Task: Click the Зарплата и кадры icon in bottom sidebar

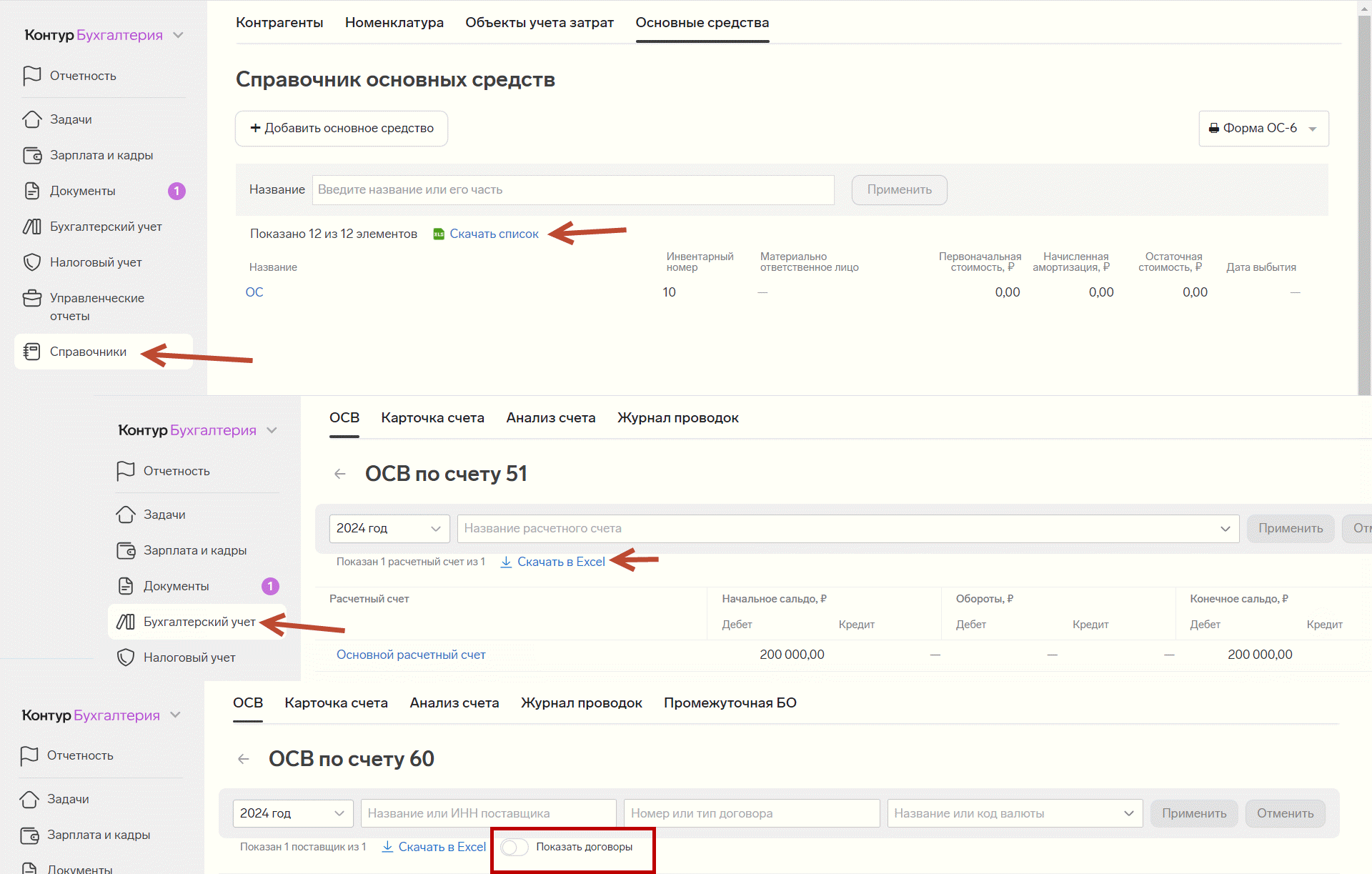Action: [x=29, y=835]
